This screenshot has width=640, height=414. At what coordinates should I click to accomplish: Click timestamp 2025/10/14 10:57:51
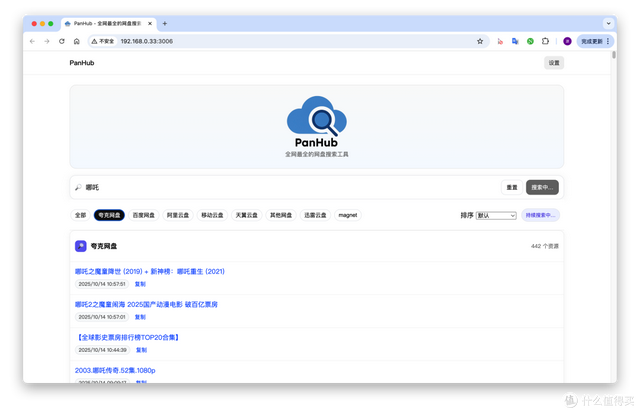102,284
